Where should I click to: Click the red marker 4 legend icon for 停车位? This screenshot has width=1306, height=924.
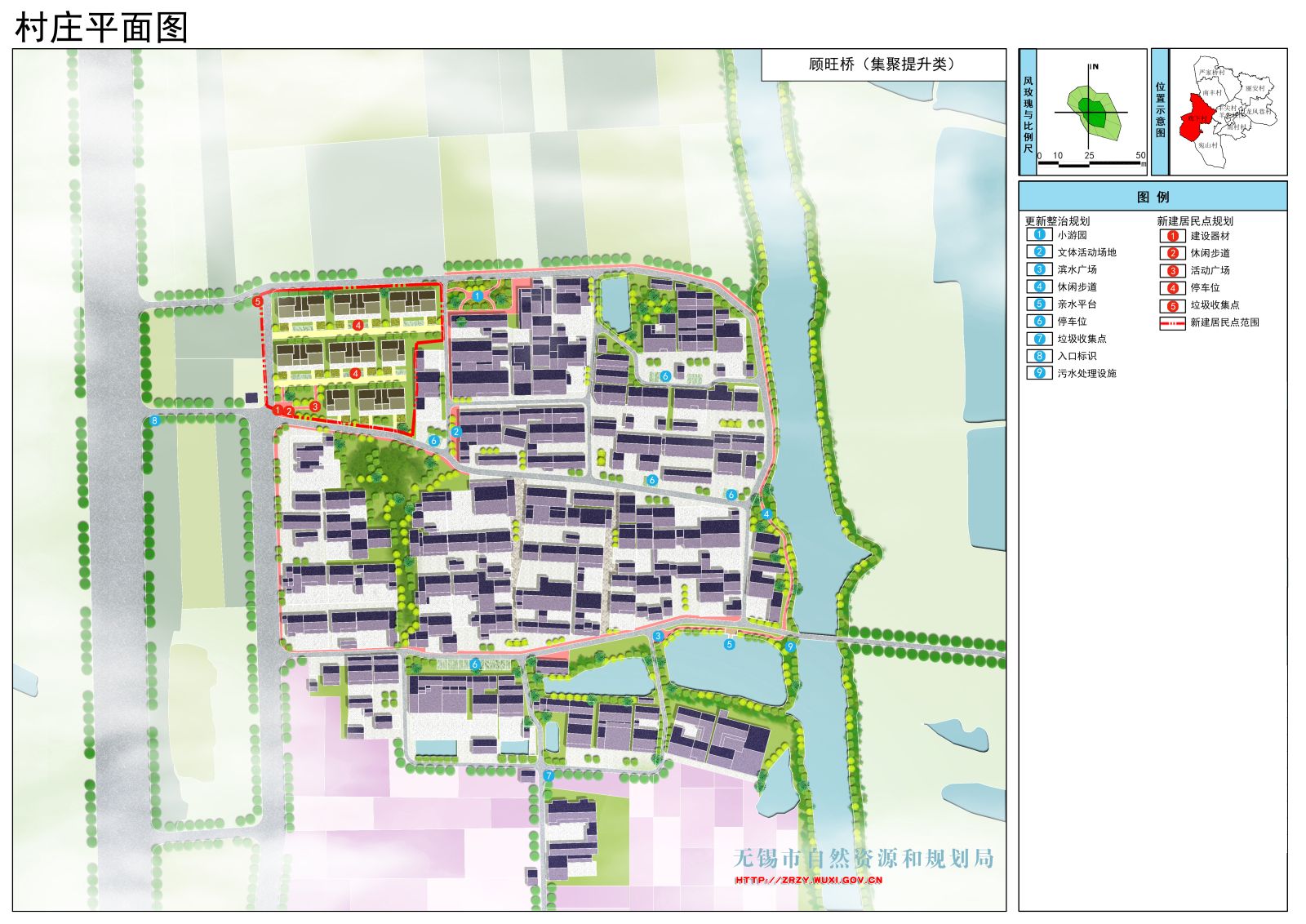pyautogui.click(x=1172, y=287)
